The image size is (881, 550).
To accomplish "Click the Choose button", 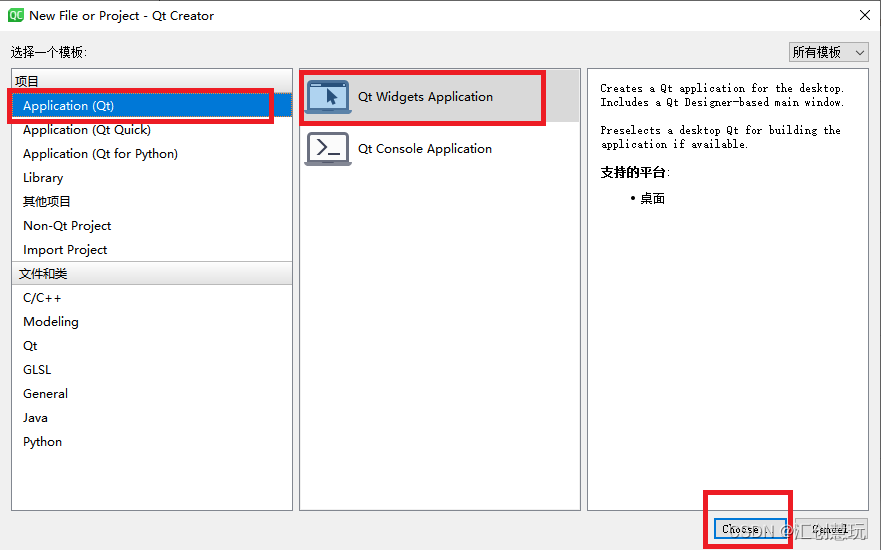I will coord(750,529).
